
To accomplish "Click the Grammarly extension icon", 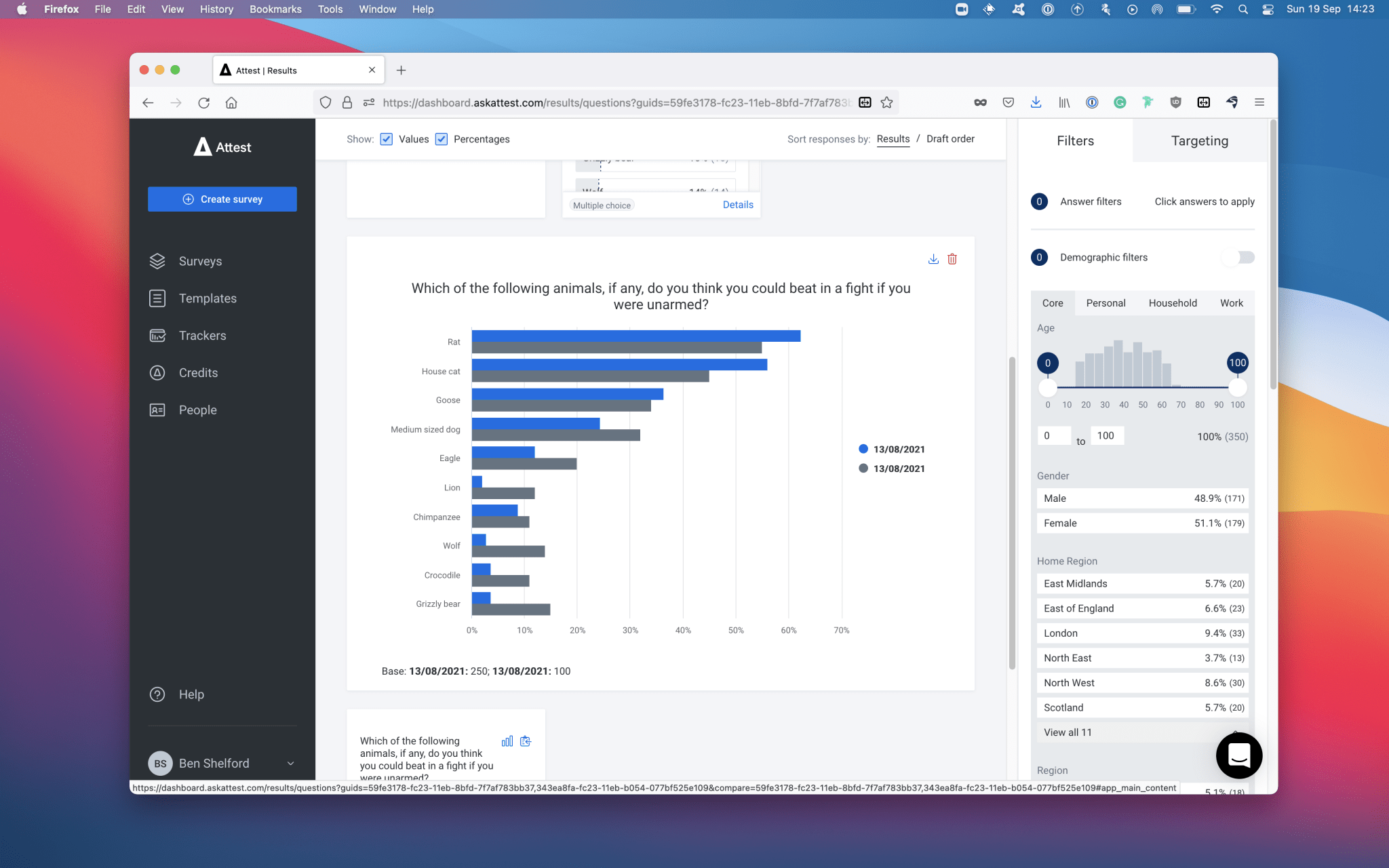I will (1120, 102).
